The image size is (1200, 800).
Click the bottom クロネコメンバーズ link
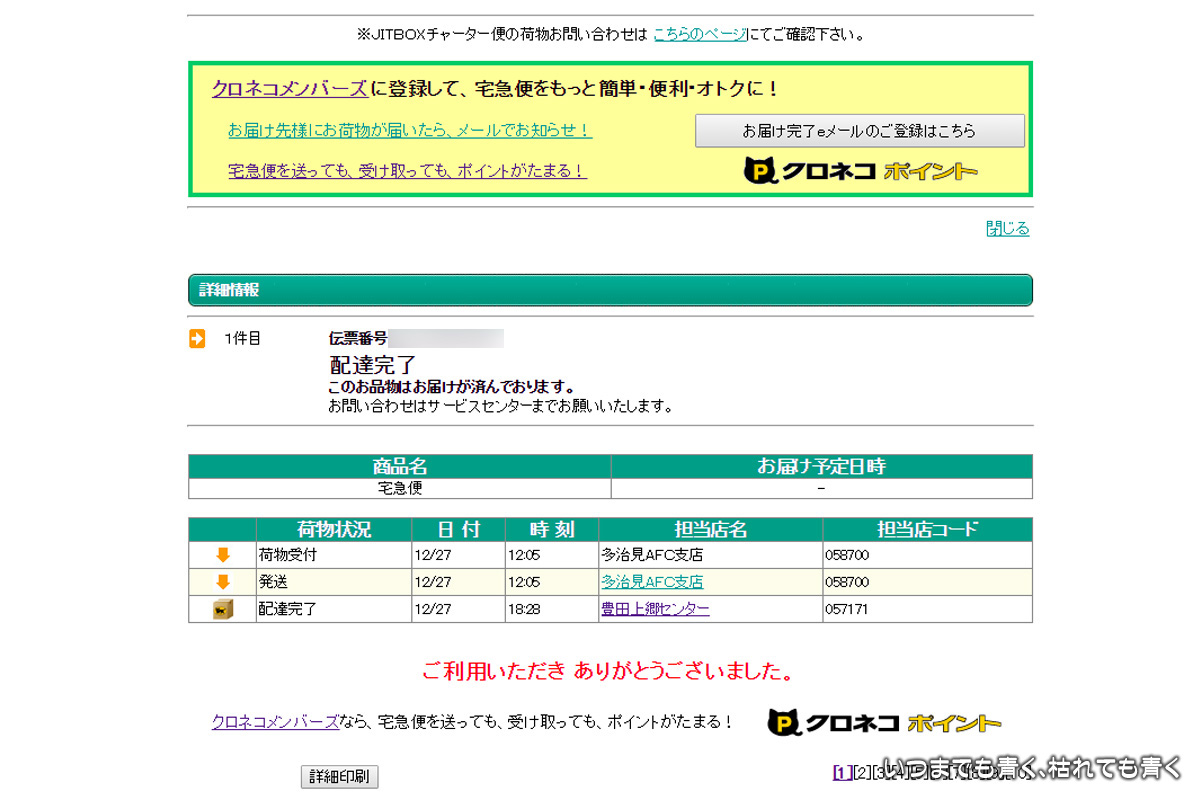click(275, 722)
